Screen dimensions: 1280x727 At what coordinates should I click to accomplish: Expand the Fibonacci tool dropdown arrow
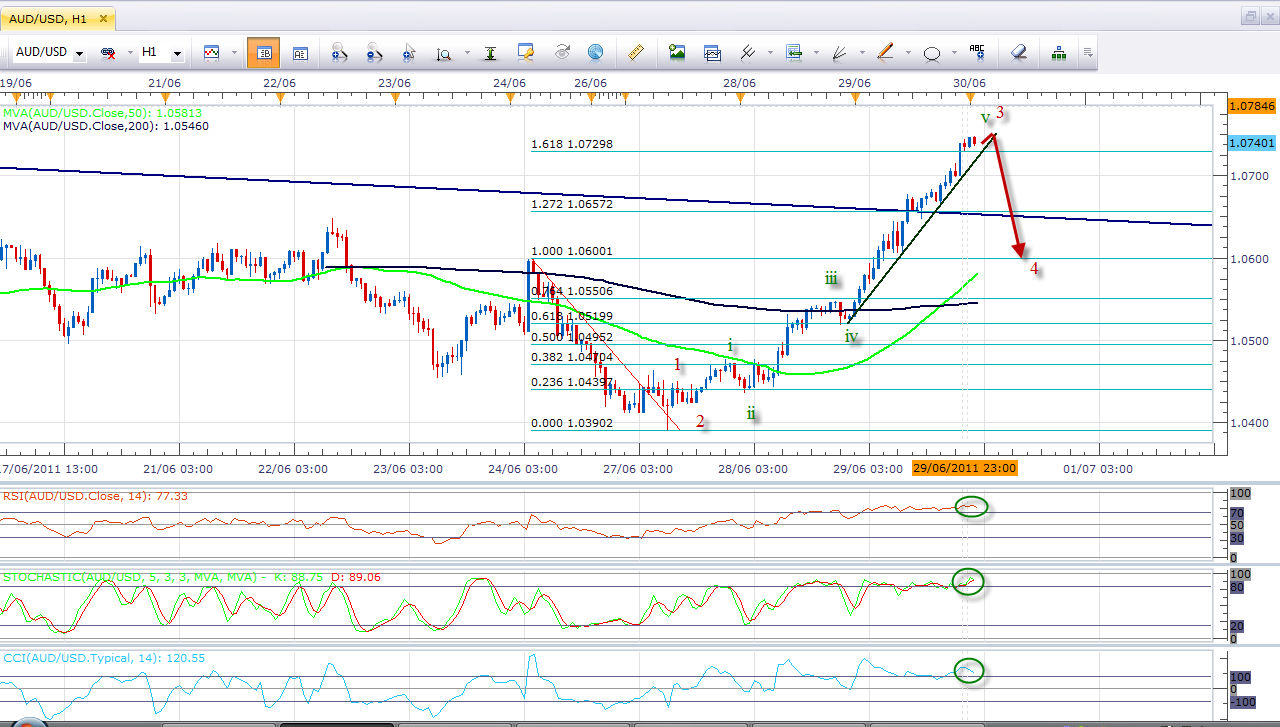(x=815, y=53)
